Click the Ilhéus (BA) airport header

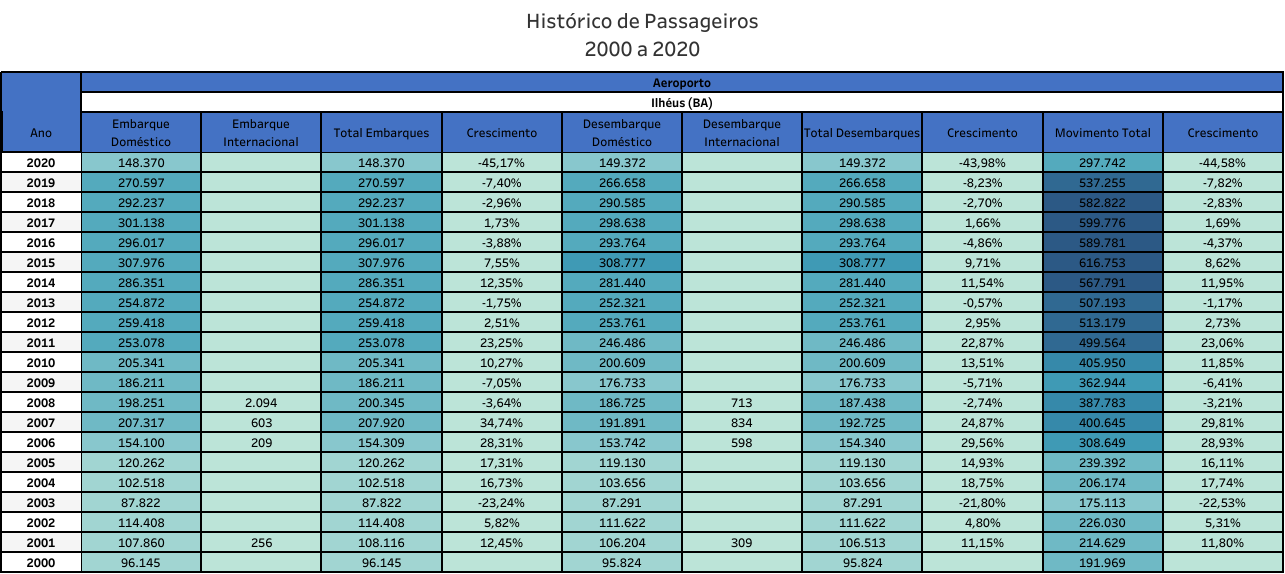pos(682,102)
